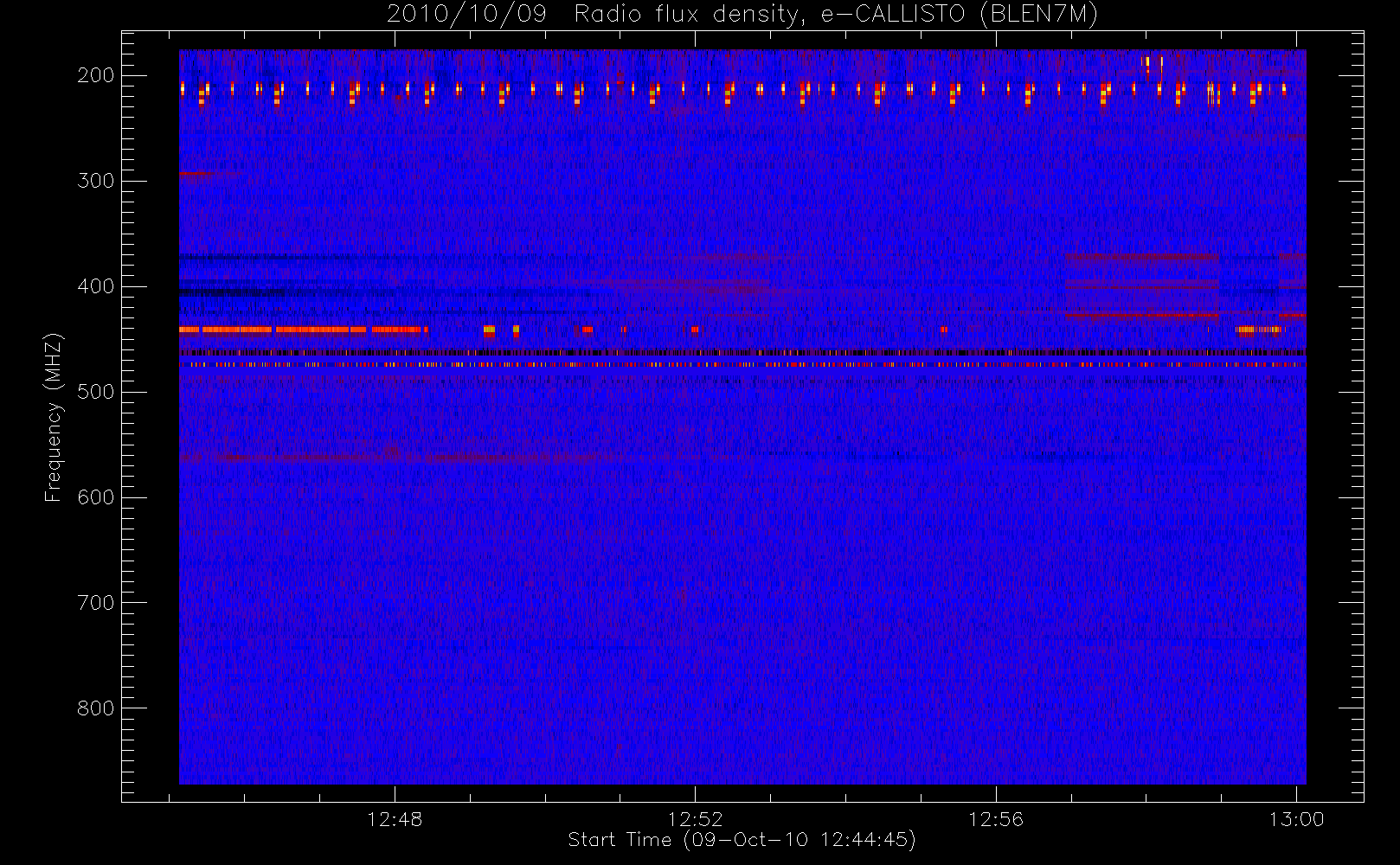
Task: Click the 12:56 time tick label
Action: coord(996,819)
